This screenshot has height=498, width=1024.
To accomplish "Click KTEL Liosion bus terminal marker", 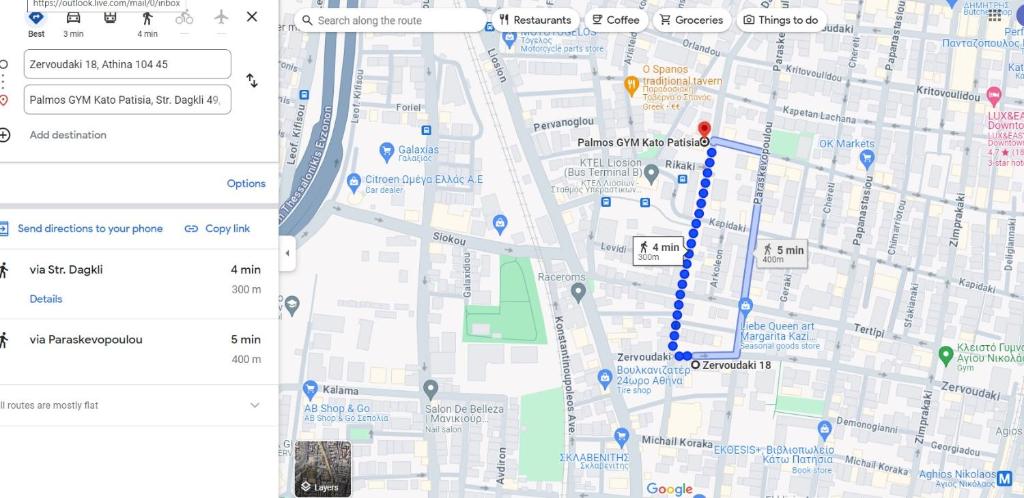I will click(x=650, y=174).
